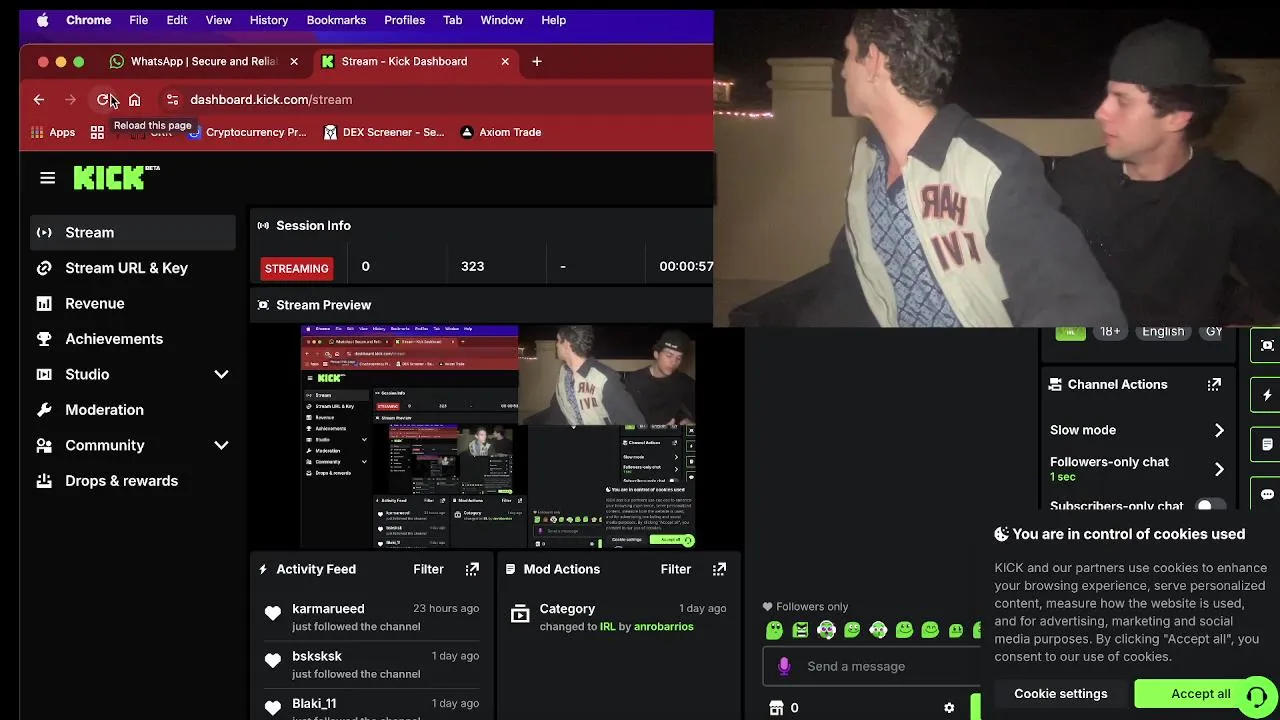Click the karmarueed follower entry
Screen dimensions: 1280x720
click(371, 617)
